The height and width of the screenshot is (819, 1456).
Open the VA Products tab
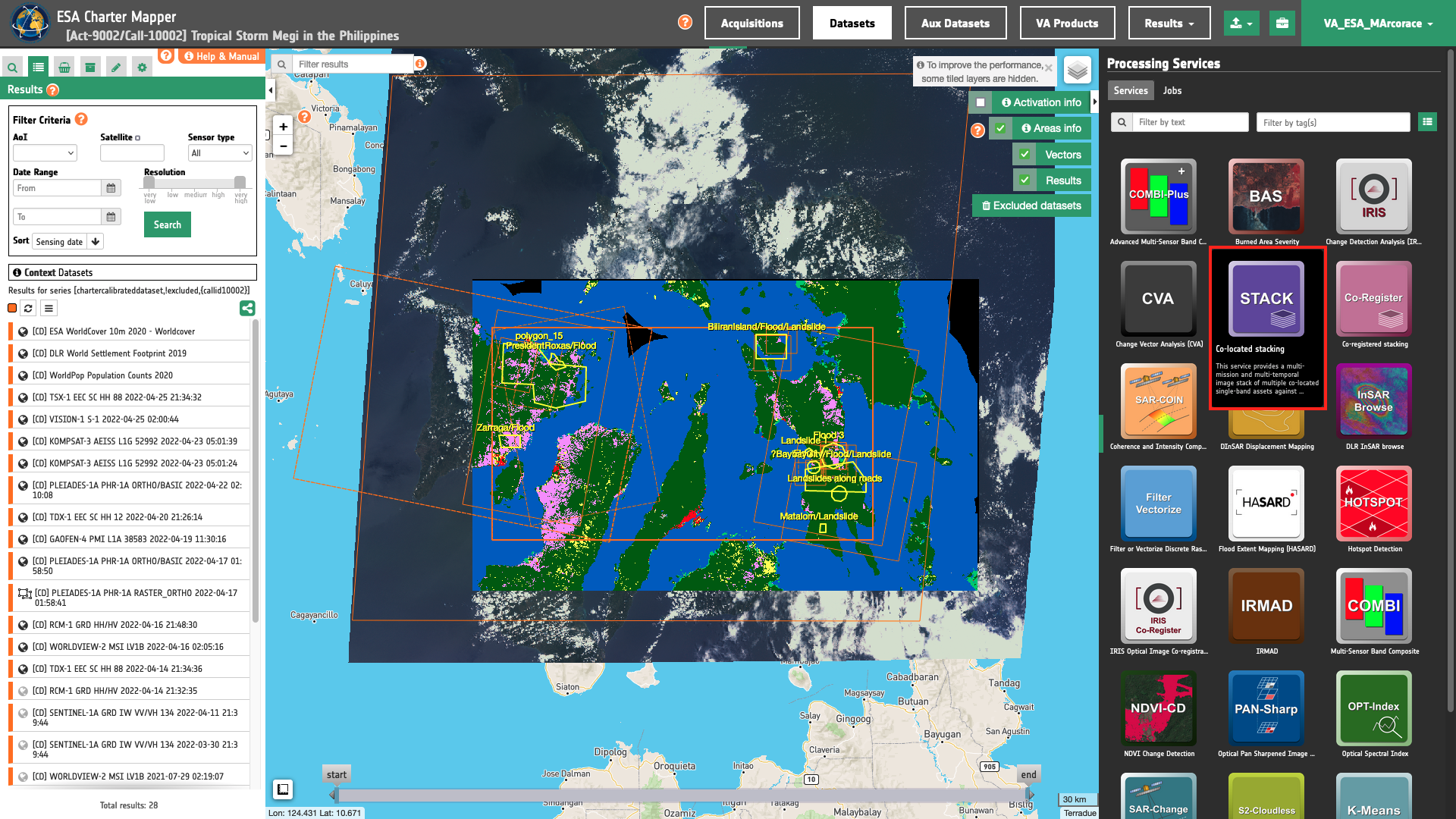[x=1067, y=23]
